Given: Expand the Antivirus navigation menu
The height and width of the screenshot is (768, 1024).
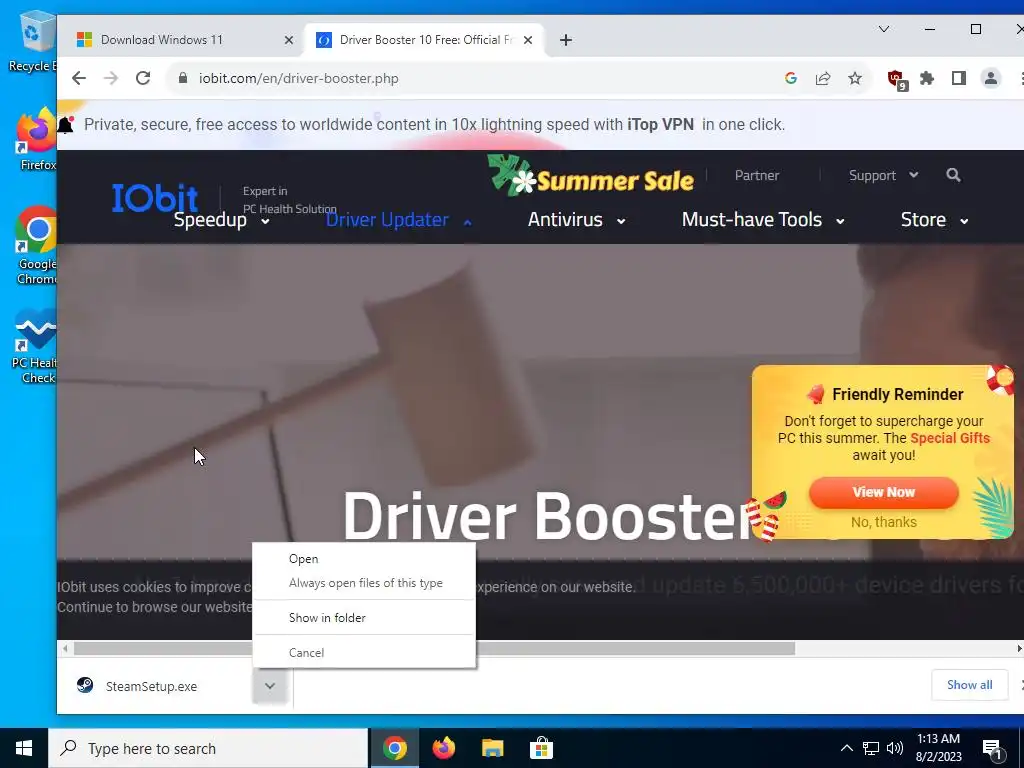Looking at the screenshot, I should [x=577, y=220].
